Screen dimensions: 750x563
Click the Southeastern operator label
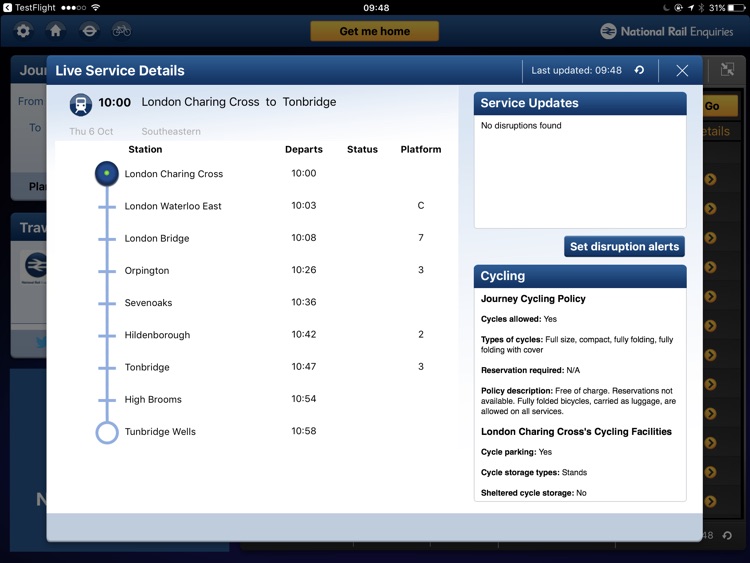[171, 131]
